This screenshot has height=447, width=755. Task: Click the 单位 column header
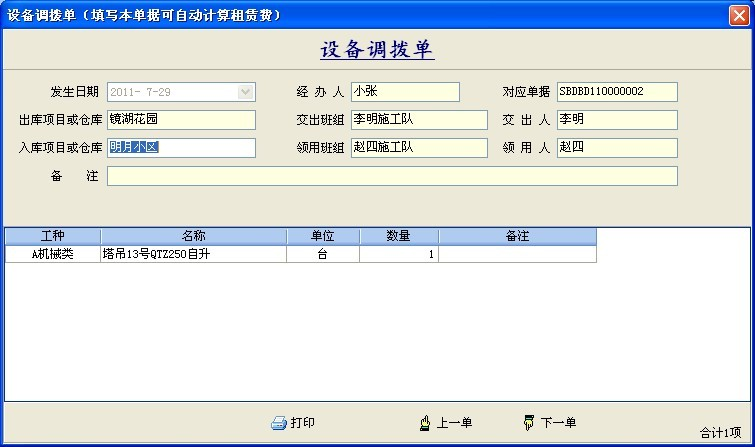[x=322, y=236]
